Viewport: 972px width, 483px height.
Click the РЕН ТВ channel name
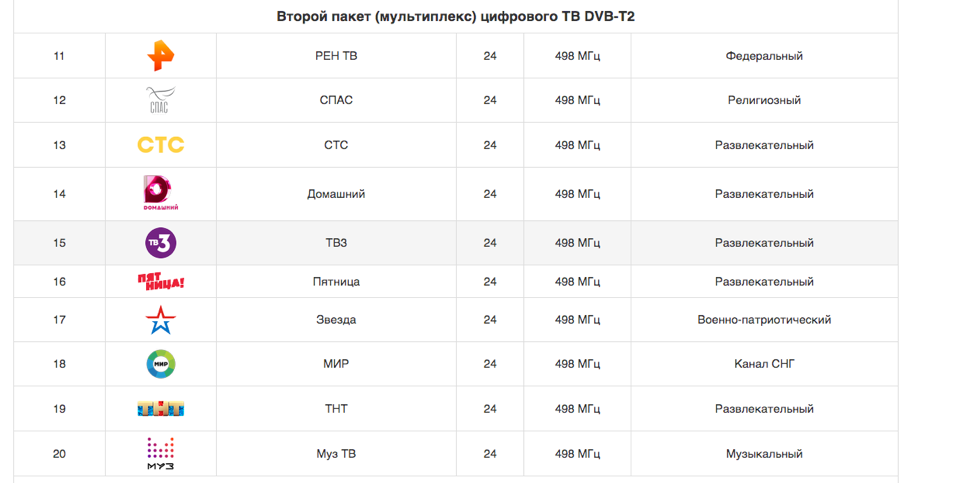336,56
